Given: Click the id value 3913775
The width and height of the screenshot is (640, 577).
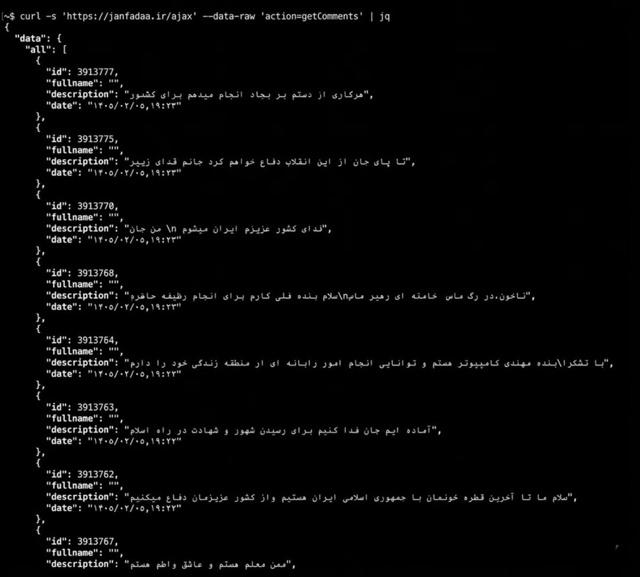Looking at the screenshot, I should (96, 139).
